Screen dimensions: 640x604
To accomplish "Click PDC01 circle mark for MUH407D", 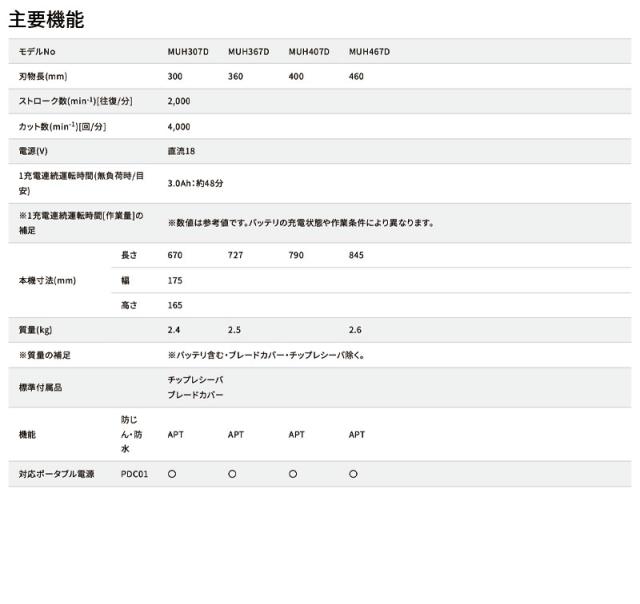I will (293, 474).
